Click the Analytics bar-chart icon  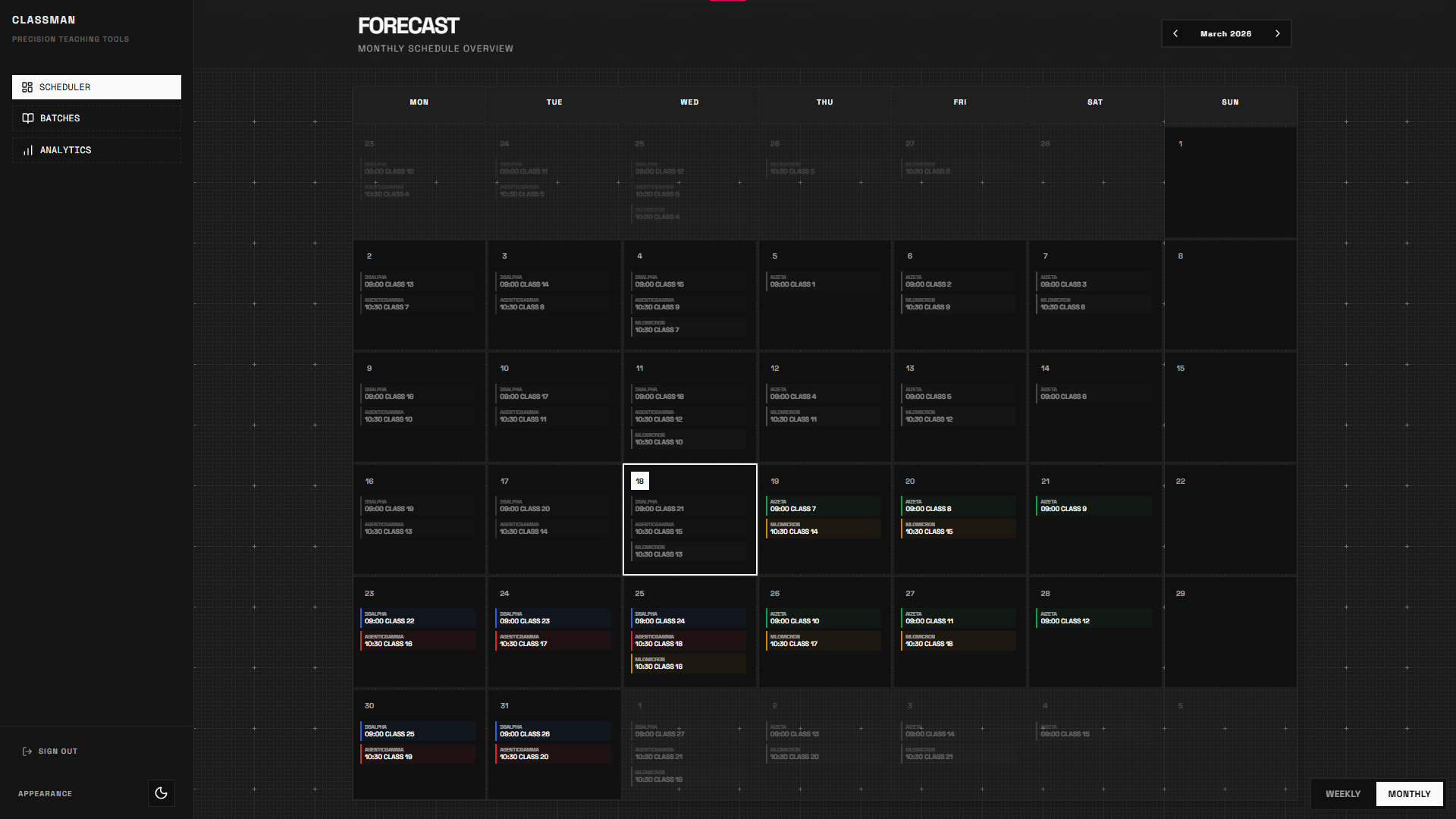click(28, 150)
